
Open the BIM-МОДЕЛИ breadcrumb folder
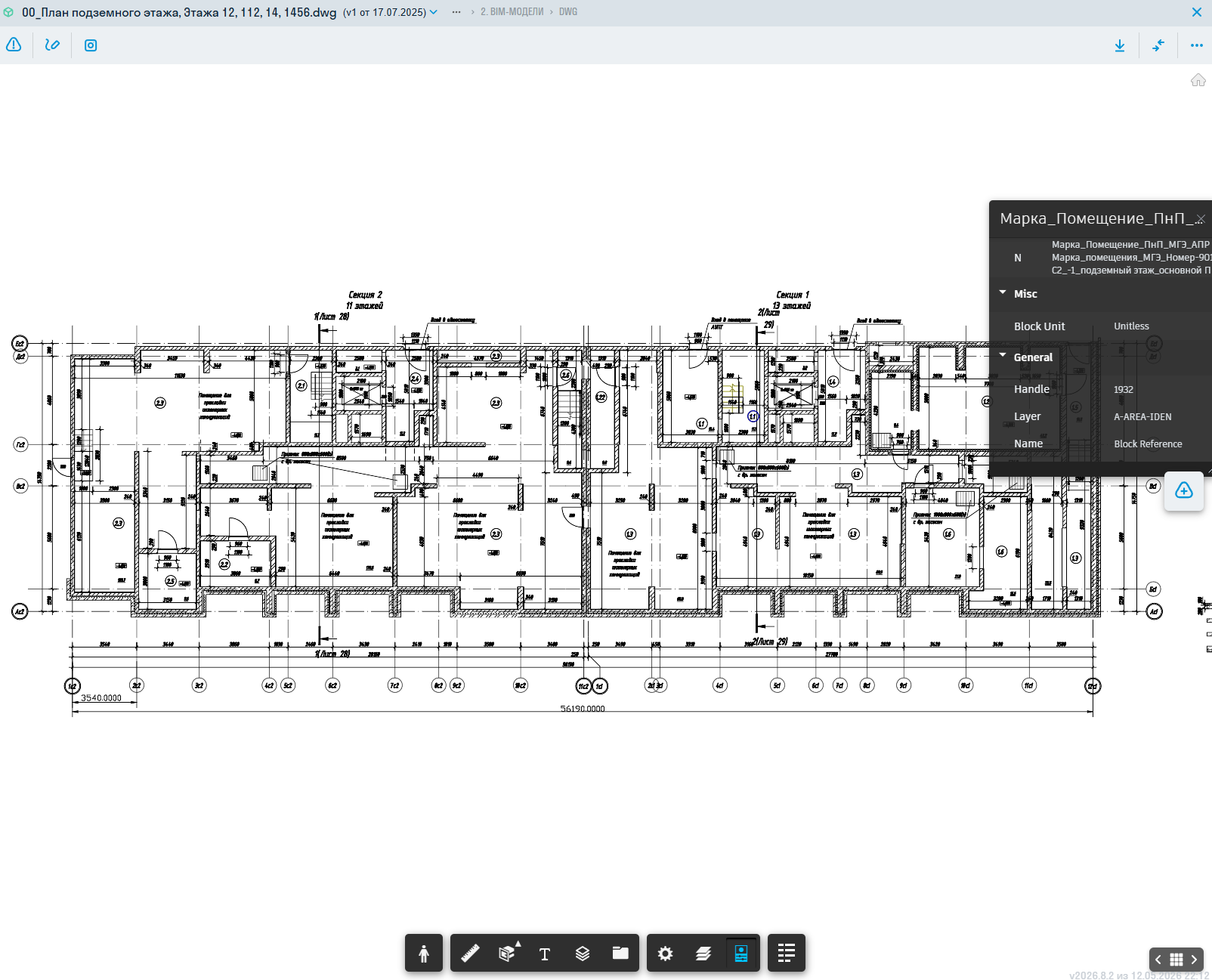(512, 12)
